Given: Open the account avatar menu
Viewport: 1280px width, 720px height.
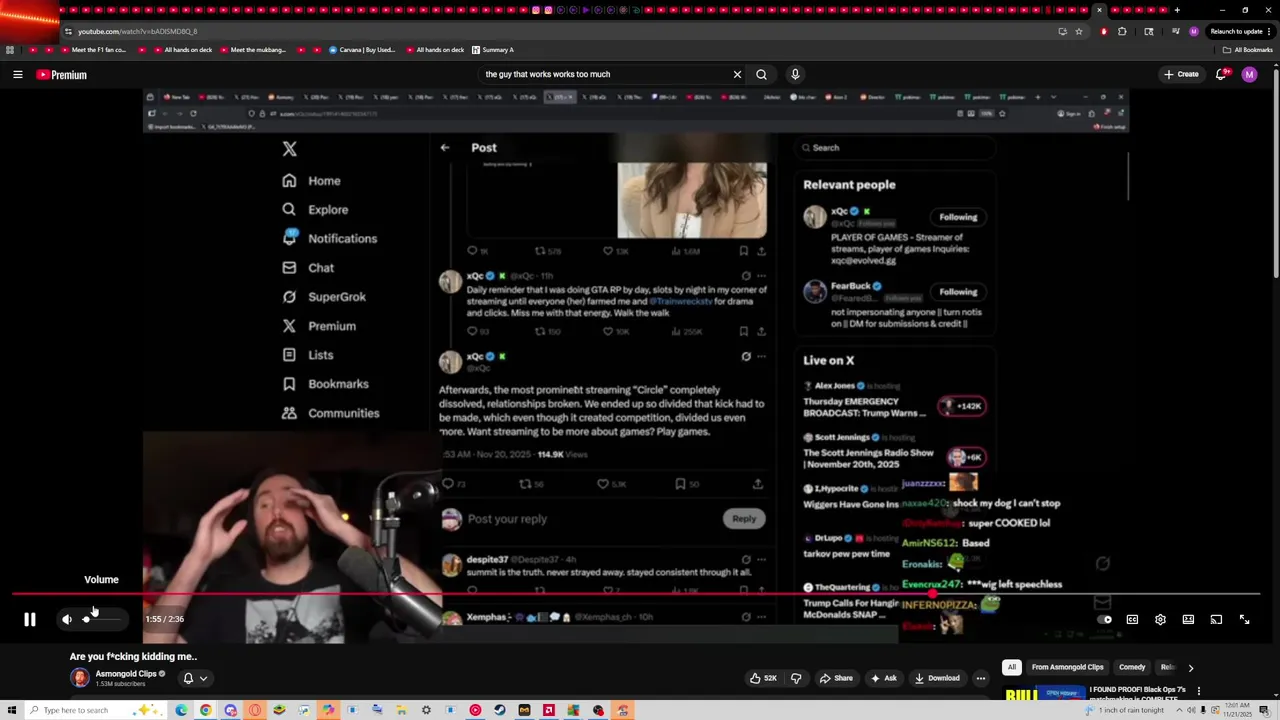Looking at the screenshot, I should (x=1249, y=74).
